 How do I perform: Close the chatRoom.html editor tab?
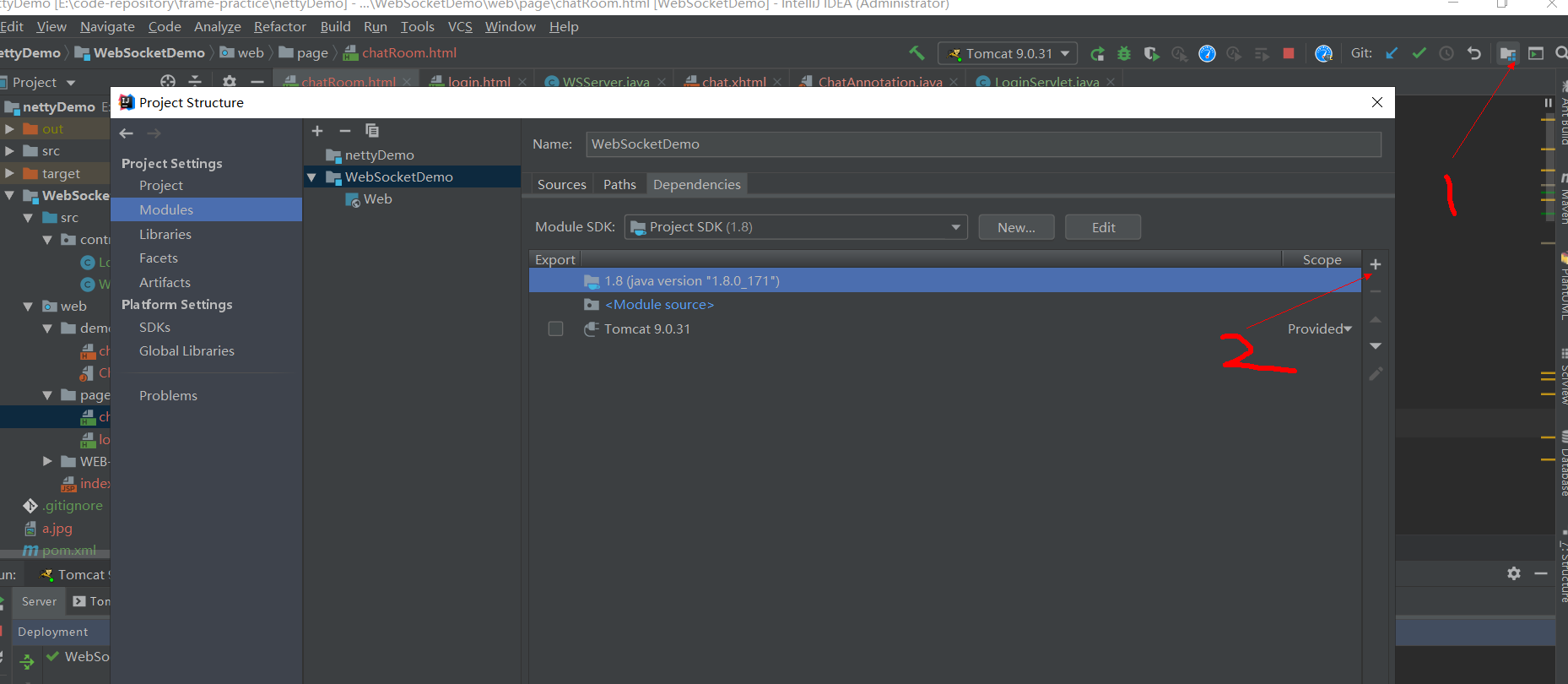[x=407, y=82]
